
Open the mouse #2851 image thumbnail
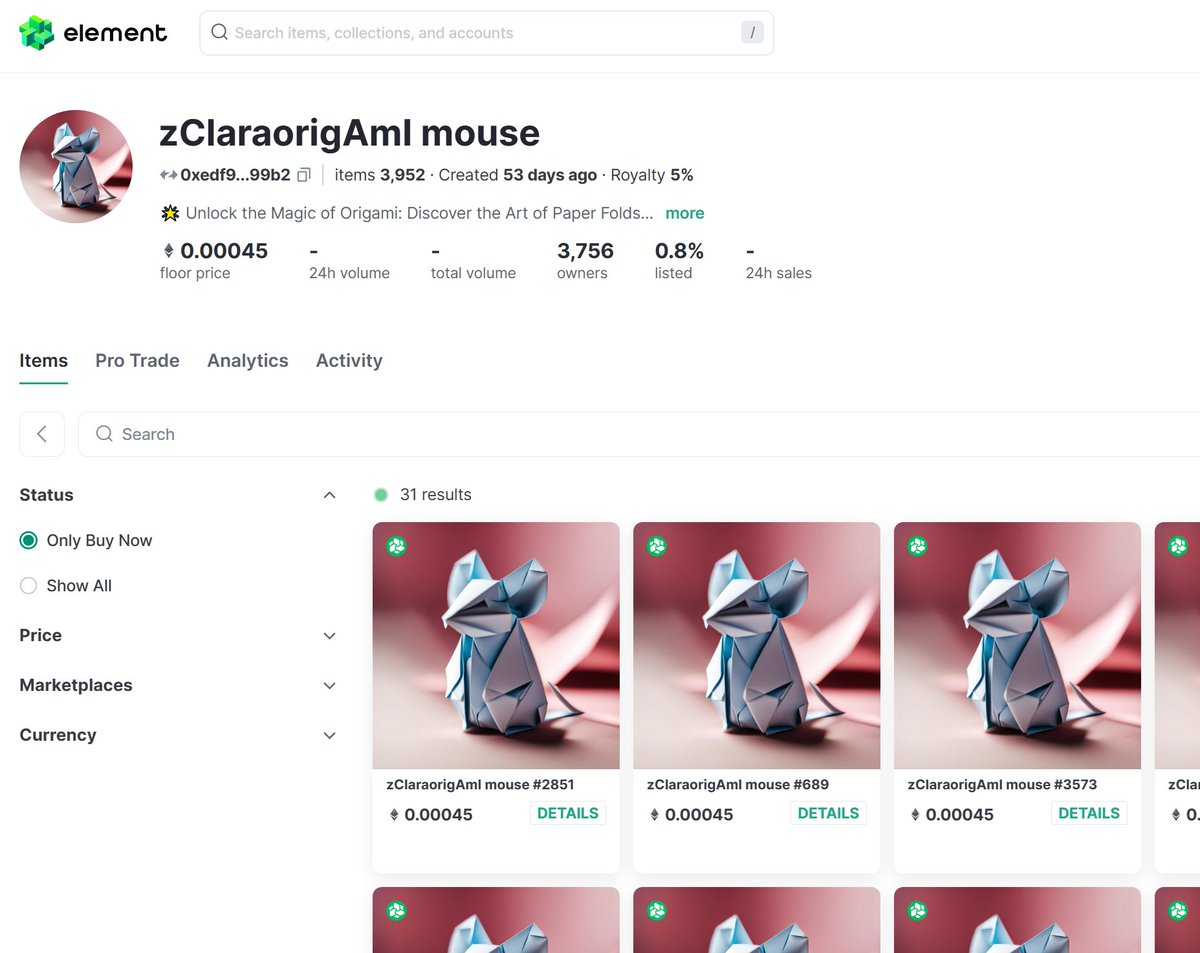click(x=496, y=645)
